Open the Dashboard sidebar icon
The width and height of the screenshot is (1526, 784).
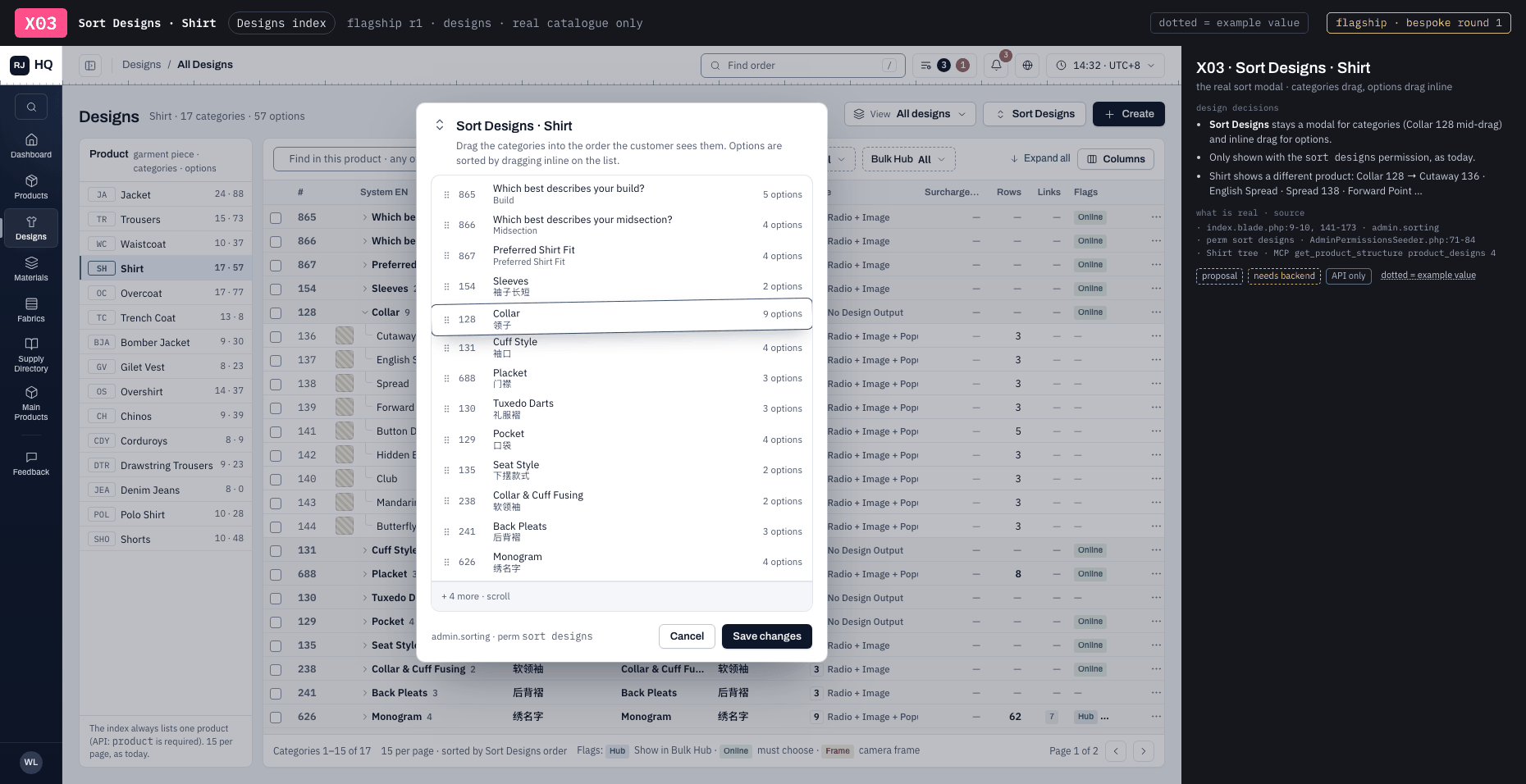point(31,146)
